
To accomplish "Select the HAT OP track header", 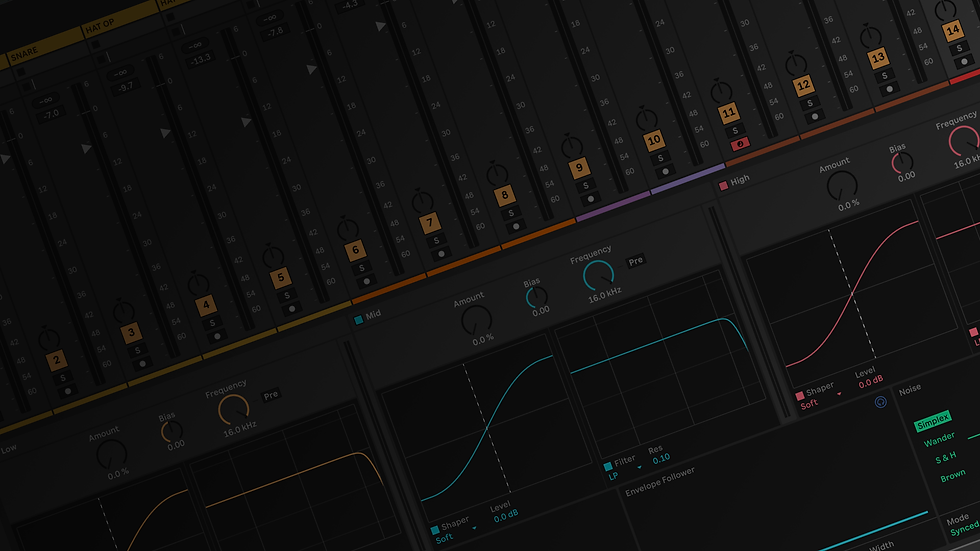I will (119, 19).
